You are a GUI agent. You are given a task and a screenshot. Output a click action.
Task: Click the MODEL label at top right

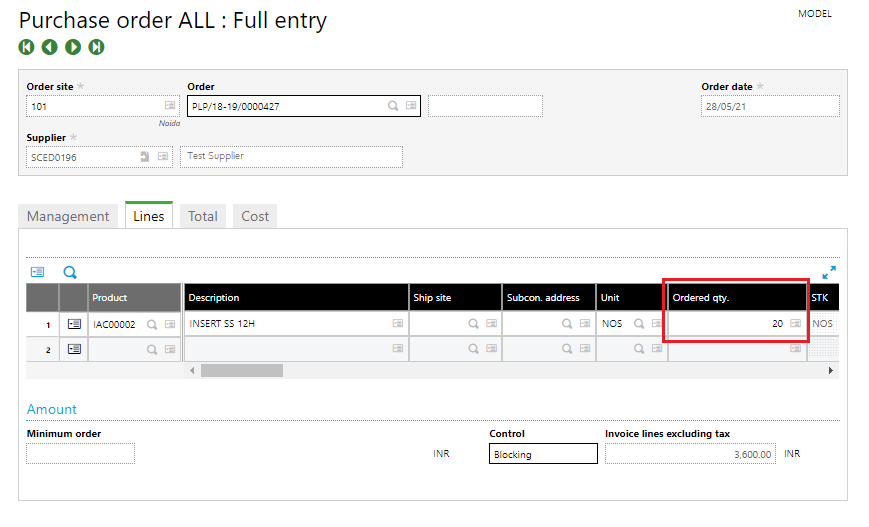tap(815, 14)
